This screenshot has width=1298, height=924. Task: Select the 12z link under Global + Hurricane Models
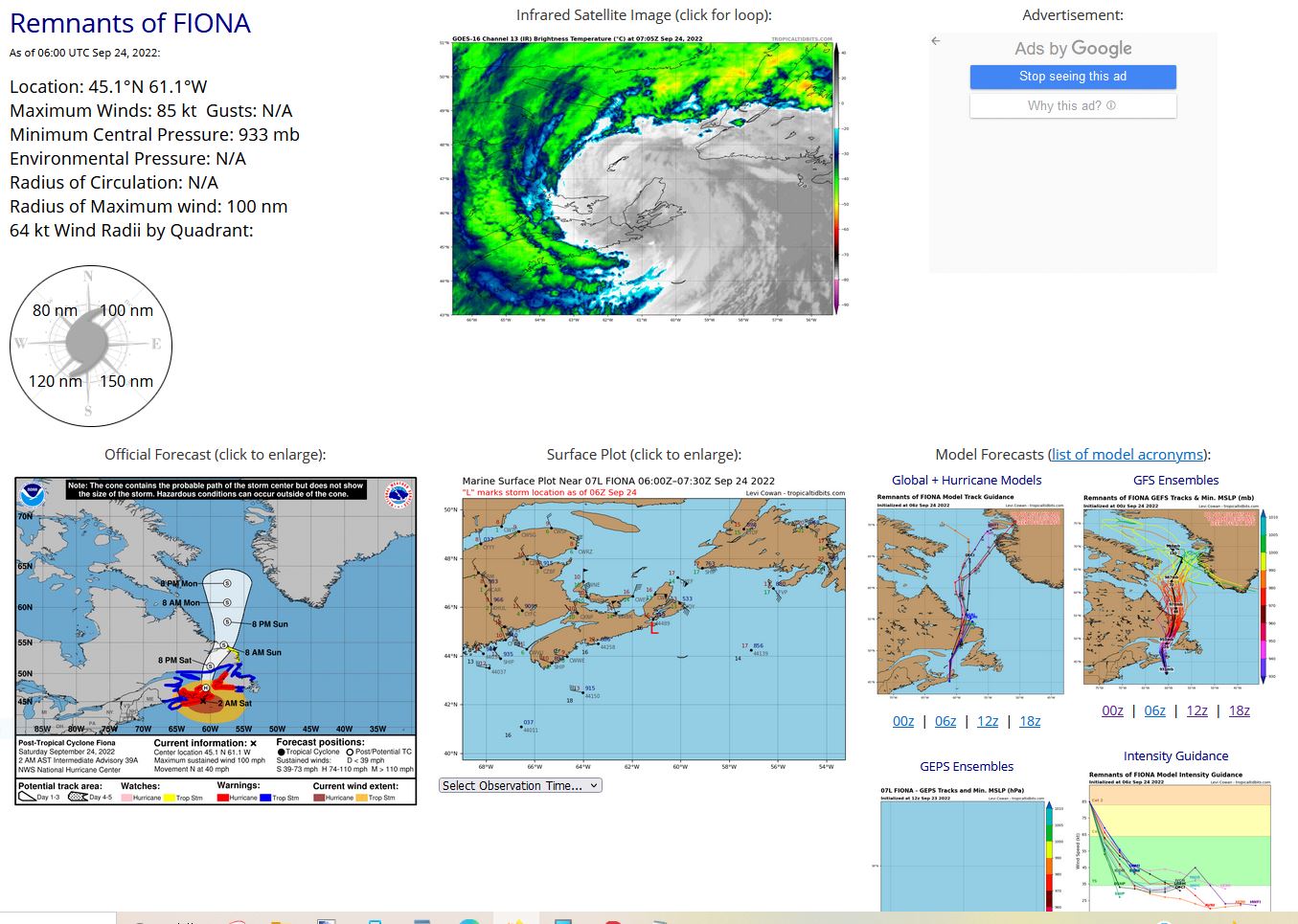coord(988,721)
